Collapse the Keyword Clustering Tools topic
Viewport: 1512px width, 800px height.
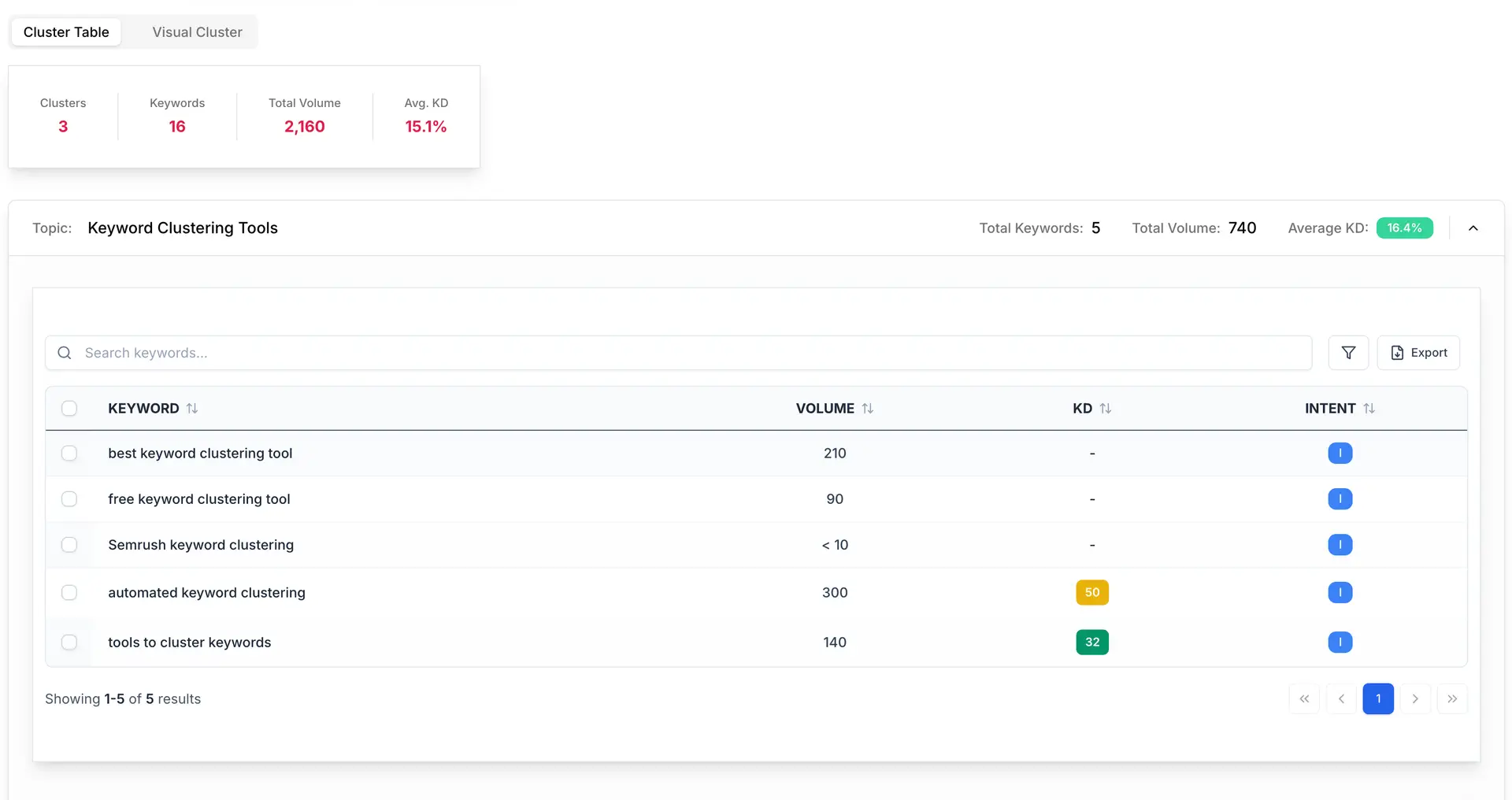click(x=1473, y=228)
